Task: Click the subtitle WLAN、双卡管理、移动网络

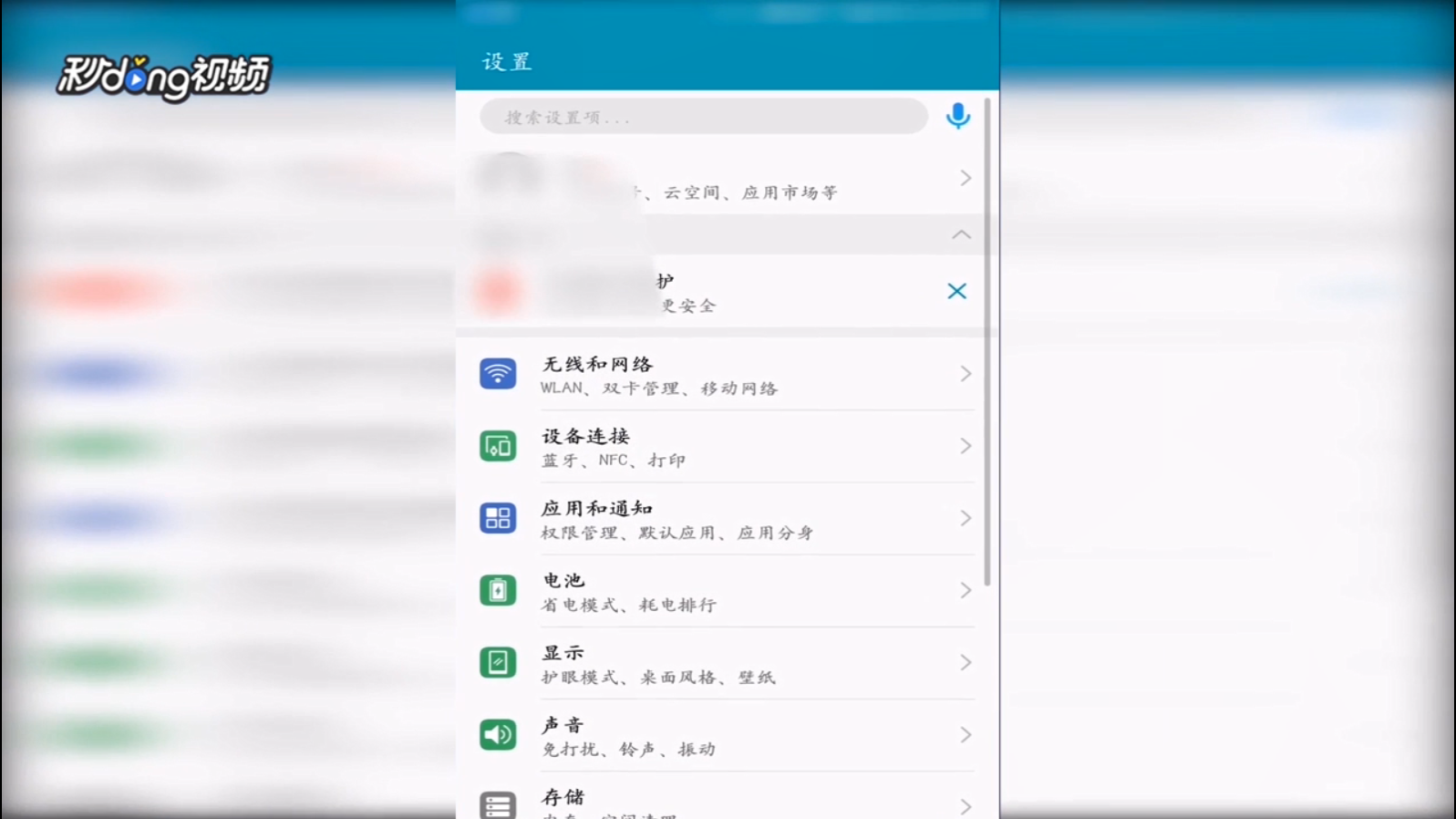Action: (x=658, y=389)
